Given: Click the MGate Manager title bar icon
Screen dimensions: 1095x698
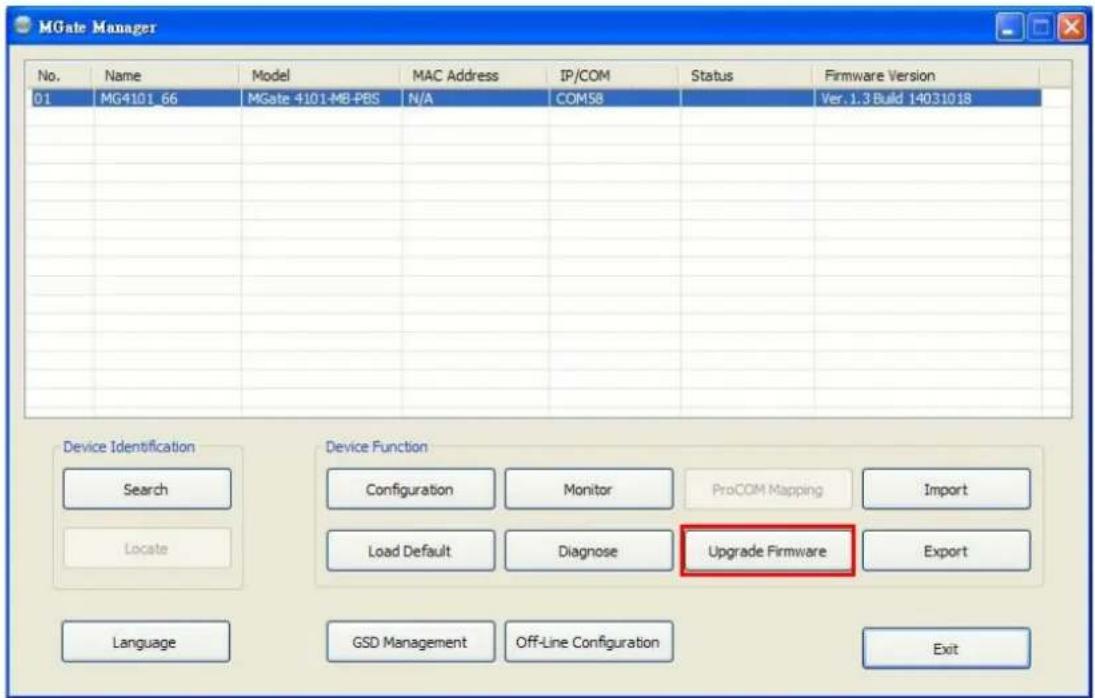Looking at the screenshot, I should coord(23,26).
